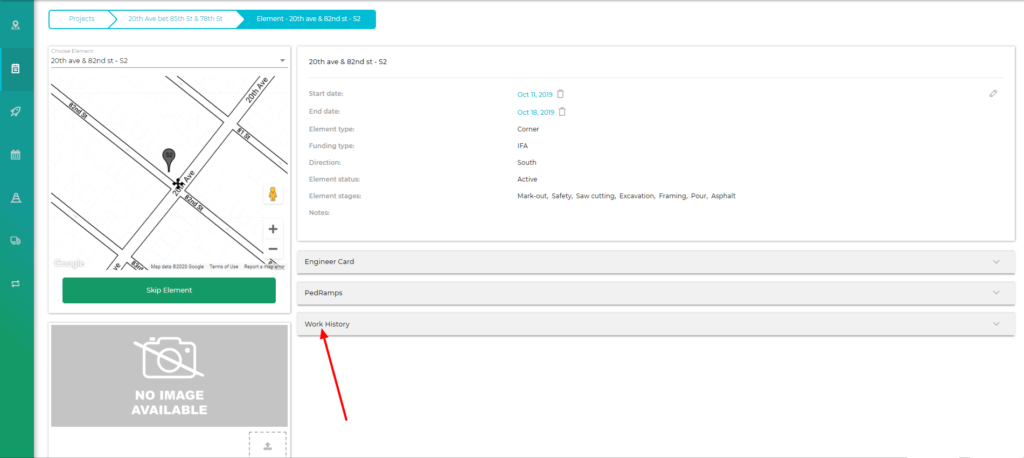Click the pencil edit icon for element details

[993, 93]
